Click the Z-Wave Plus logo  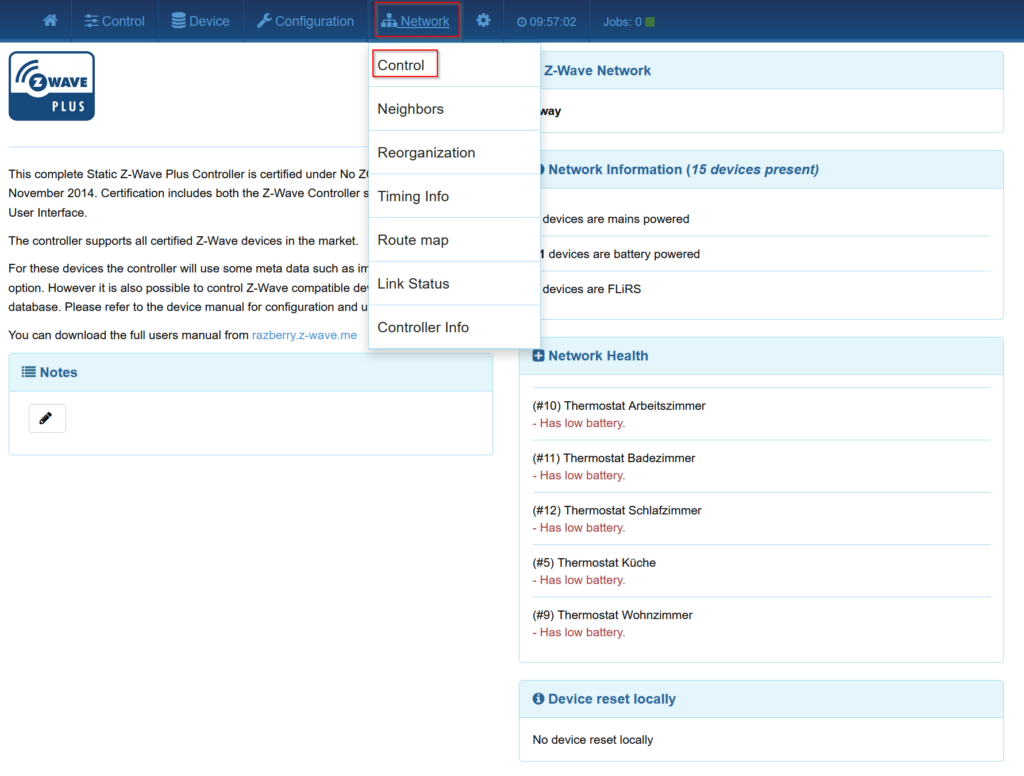click(x=52, y=87)
